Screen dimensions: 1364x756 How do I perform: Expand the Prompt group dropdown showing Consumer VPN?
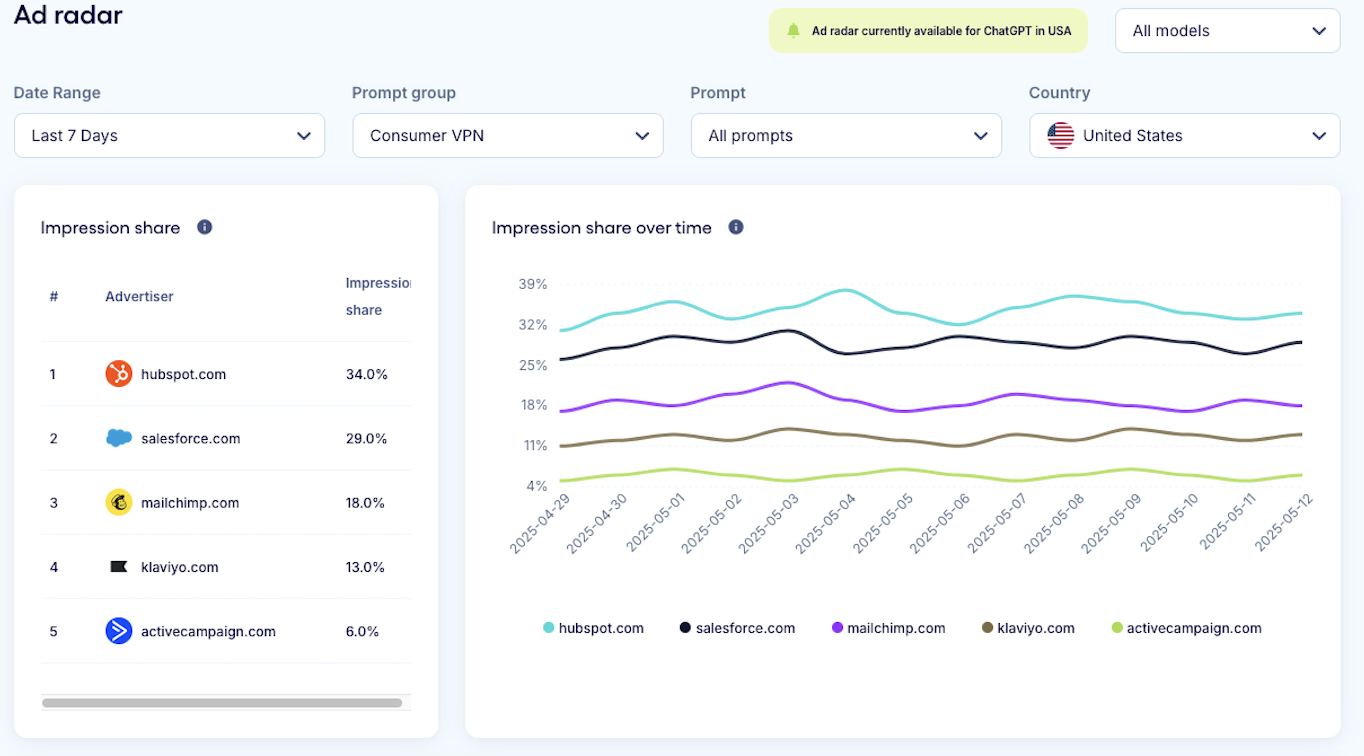(x=508, y=136)
